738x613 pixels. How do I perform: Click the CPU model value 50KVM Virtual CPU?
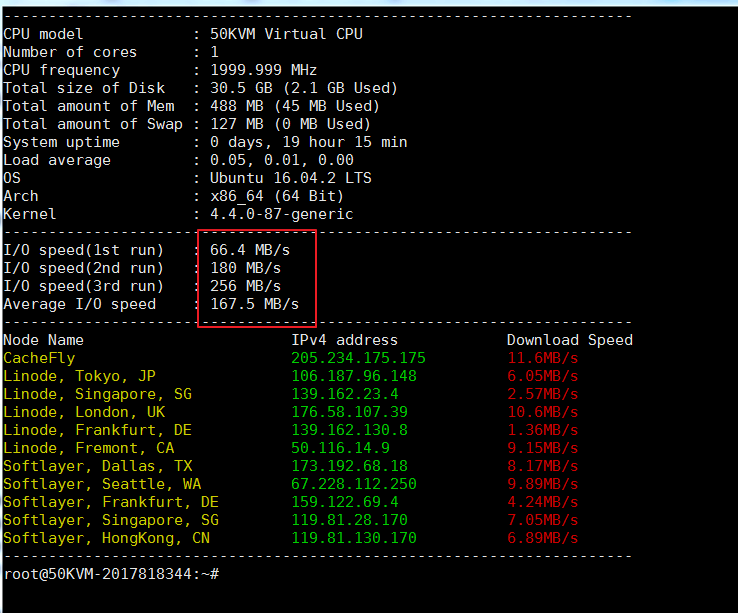point(286,34)
